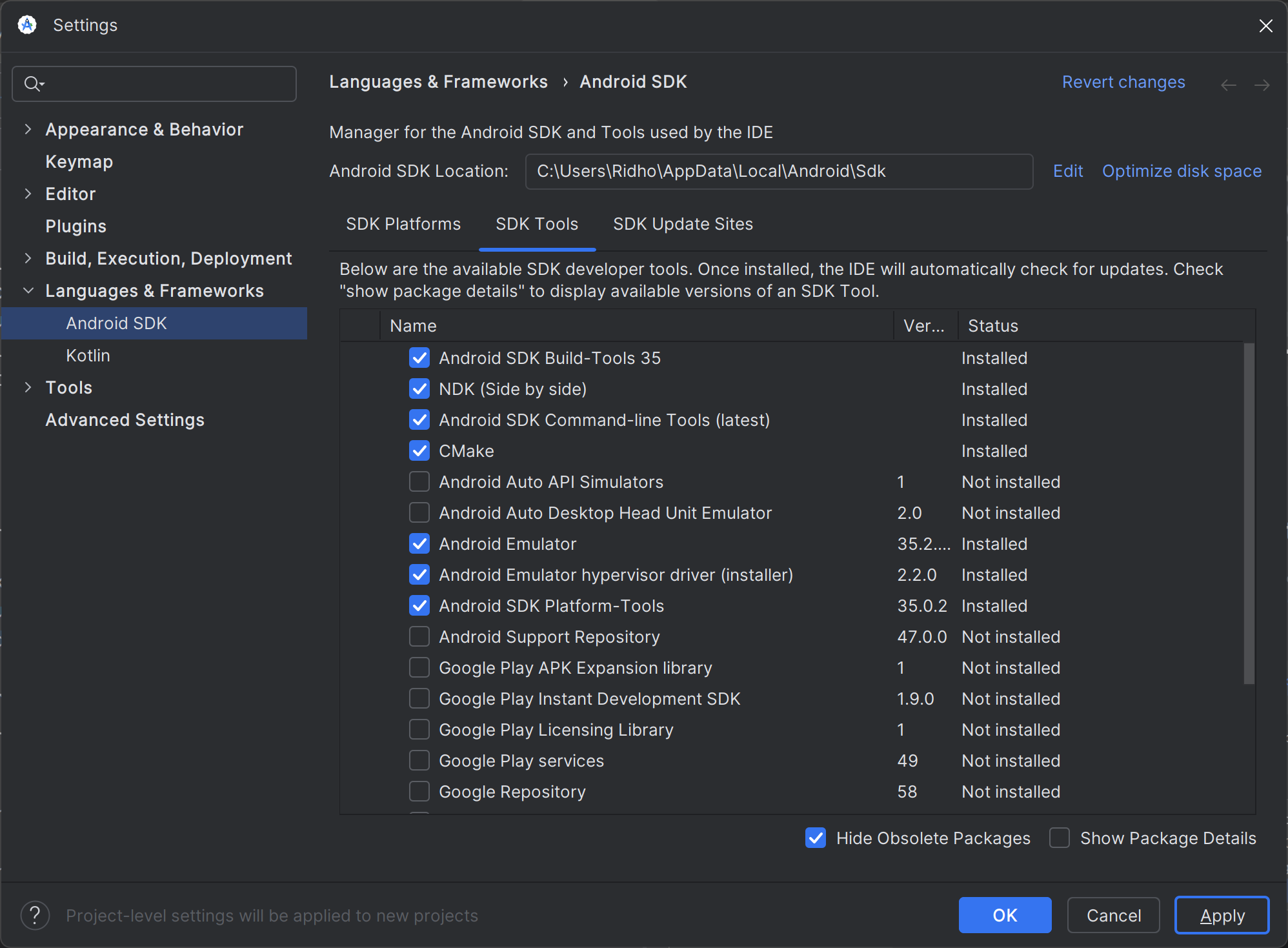
Task: Switch to SDK Platforms tab
Action: pos(403,224)
